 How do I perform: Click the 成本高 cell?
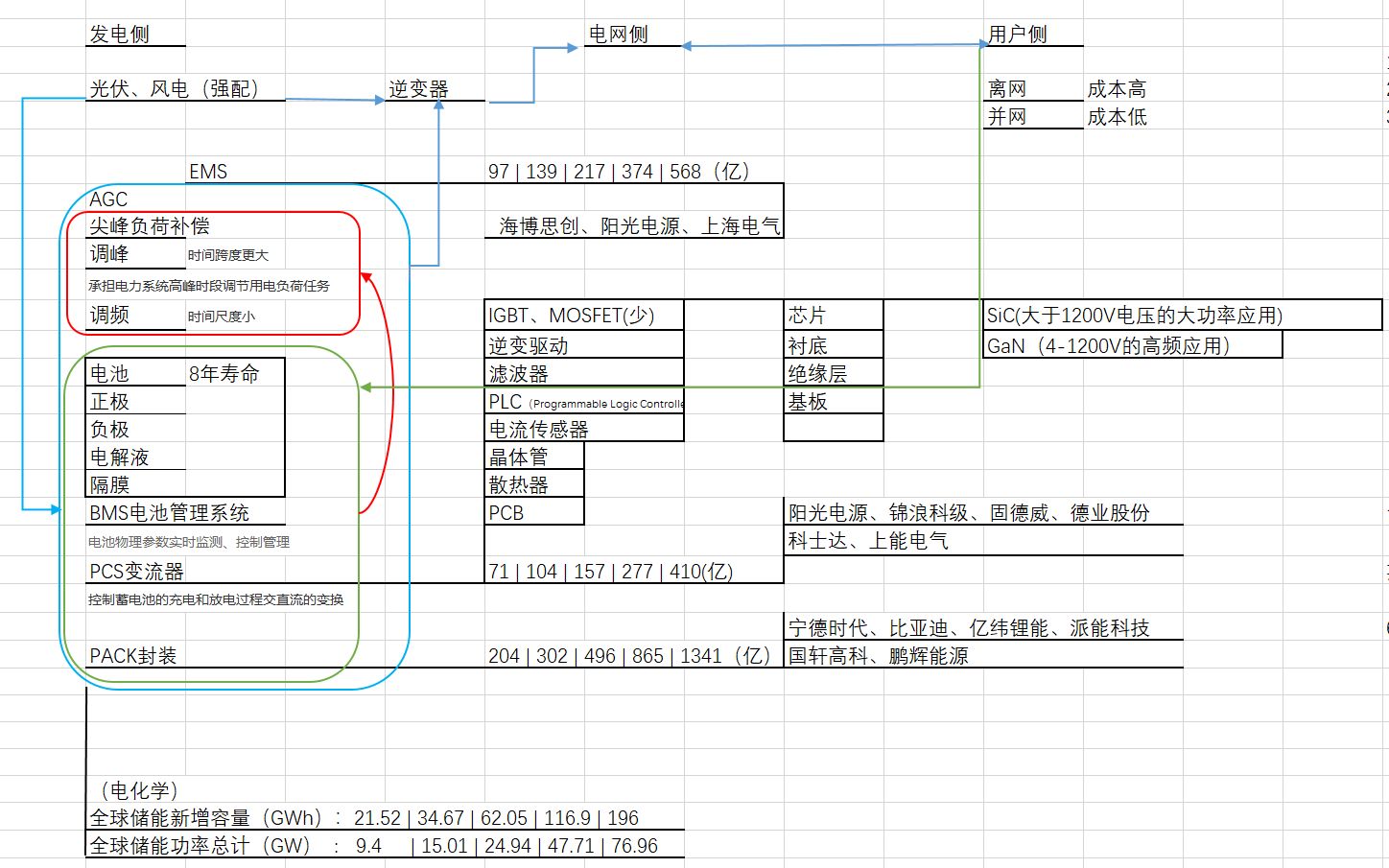pyautogui.click(x=1118, y=89)
